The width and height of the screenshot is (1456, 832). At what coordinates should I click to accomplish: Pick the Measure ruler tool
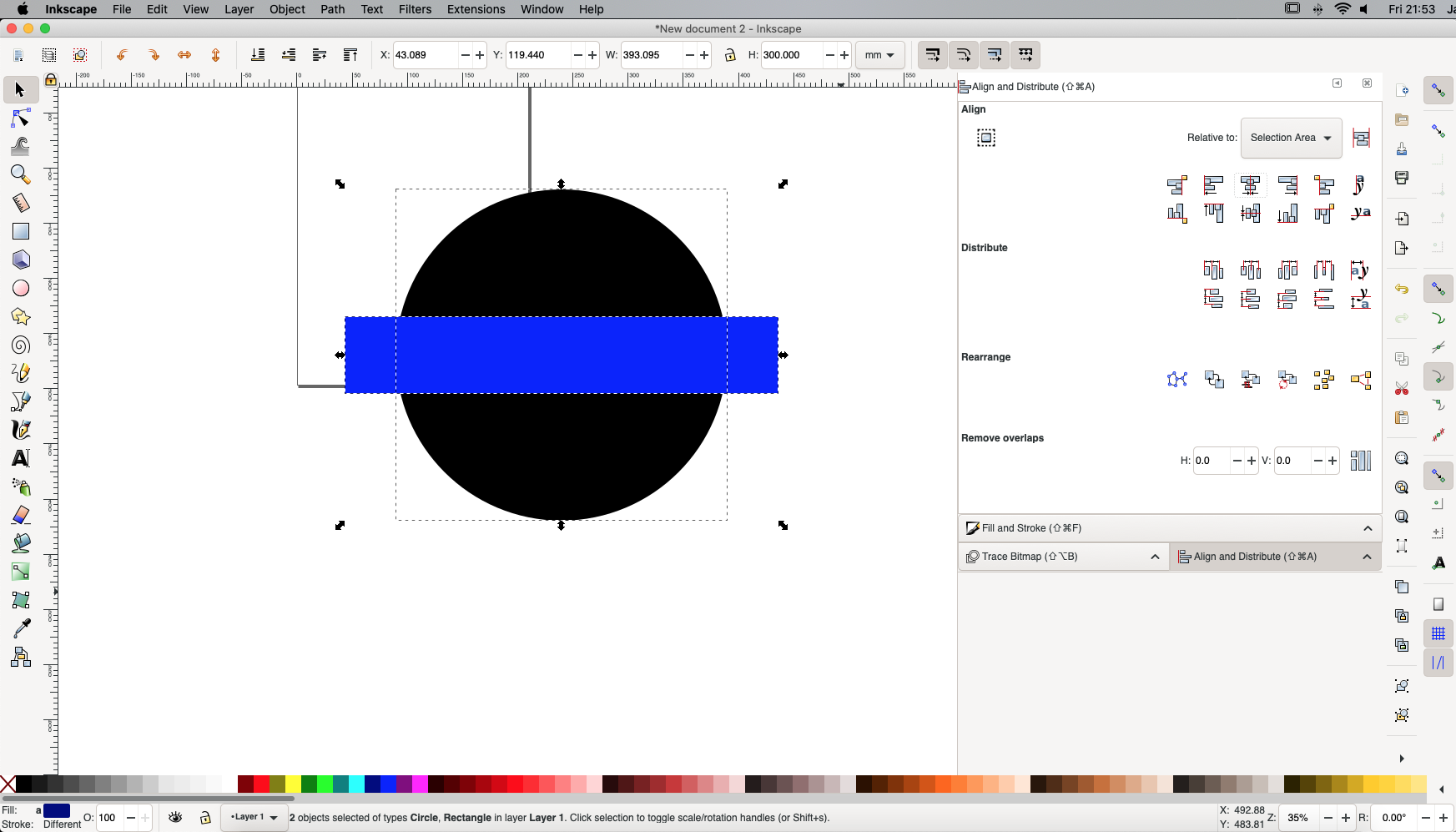pyautogui.click(x=21, y=203)
